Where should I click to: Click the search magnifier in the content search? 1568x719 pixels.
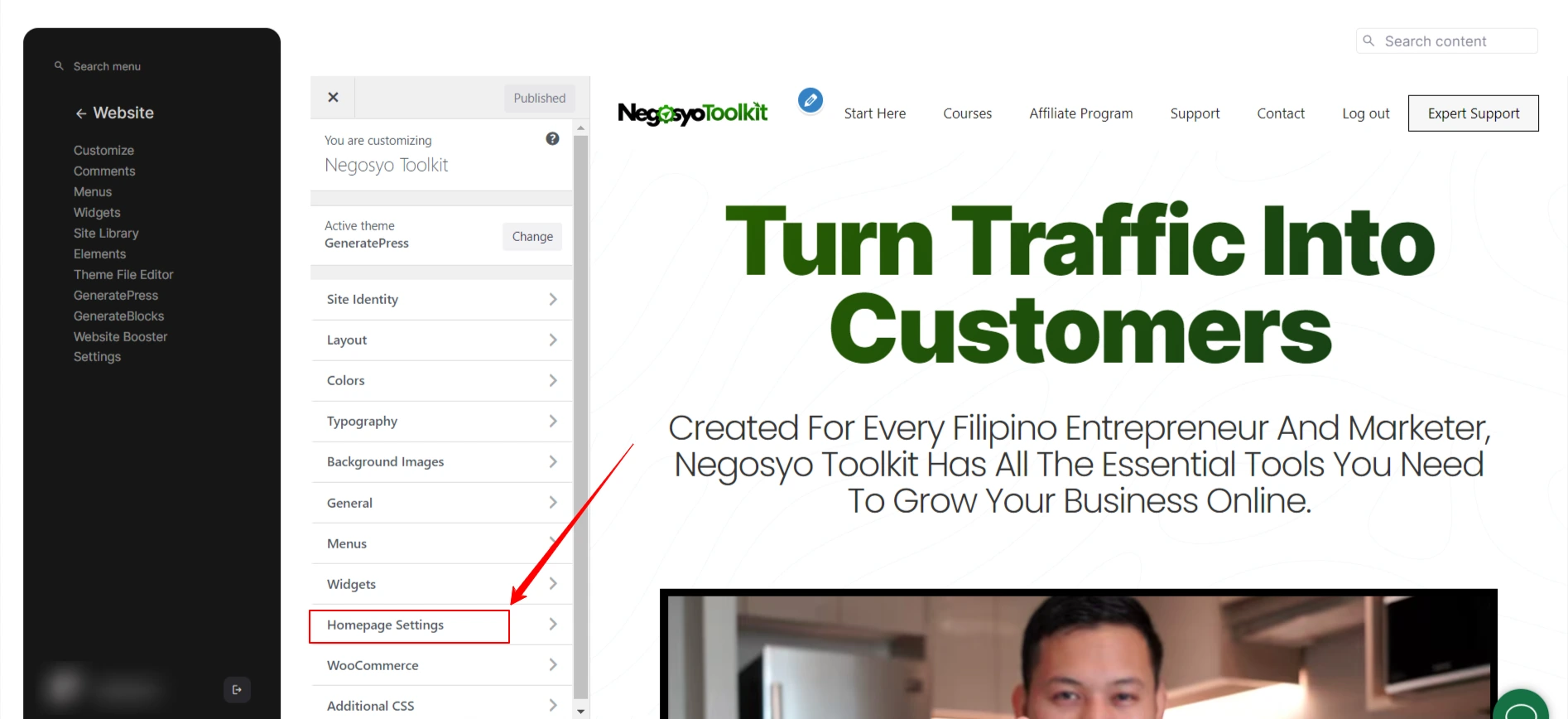tap(1368, 41)
